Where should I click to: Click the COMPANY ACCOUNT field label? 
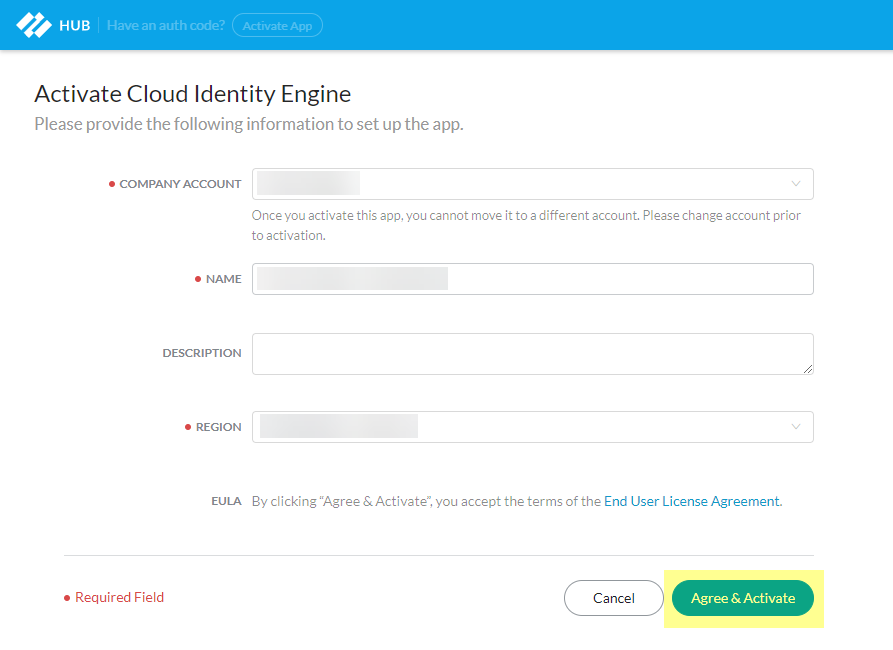pyautogui.click(x=180, y=183)
